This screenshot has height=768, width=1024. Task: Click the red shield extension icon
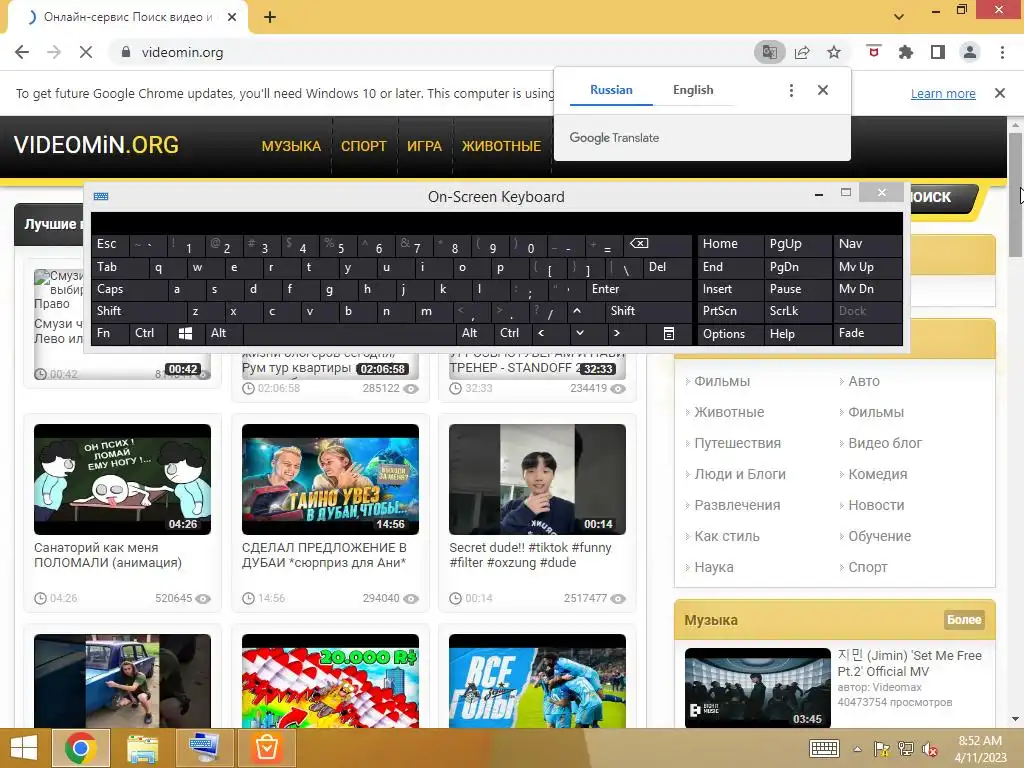tap(874, 52)
